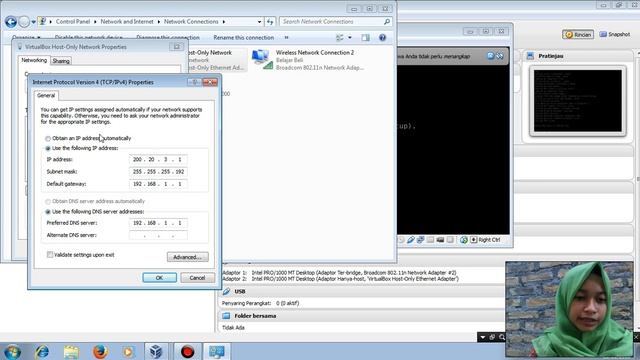Image resolution: width=640 pixels, height=360 pixels.
Task: Cancel the IPv4 properties dialog
Action: pos(197,278)
